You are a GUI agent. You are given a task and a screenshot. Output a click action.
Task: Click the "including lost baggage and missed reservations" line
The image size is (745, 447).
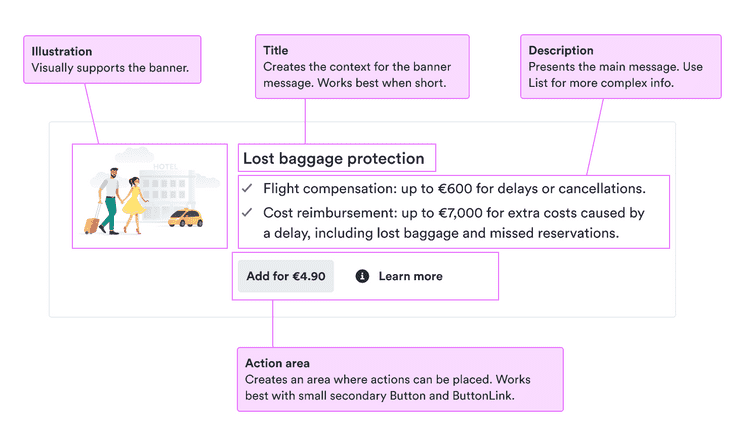[441, 233]
